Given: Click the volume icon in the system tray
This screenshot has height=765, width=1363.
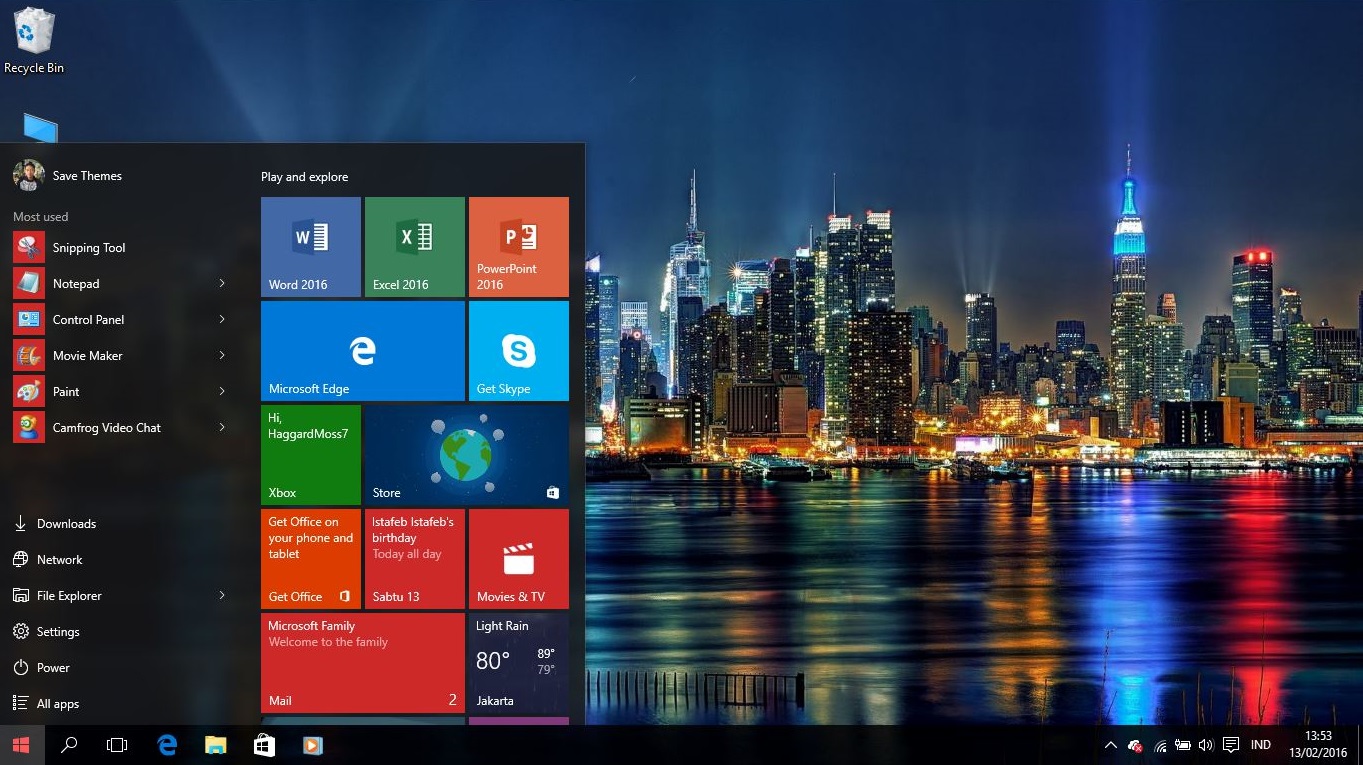Looking at the screenshot, I should click(x=1206, y=745).
